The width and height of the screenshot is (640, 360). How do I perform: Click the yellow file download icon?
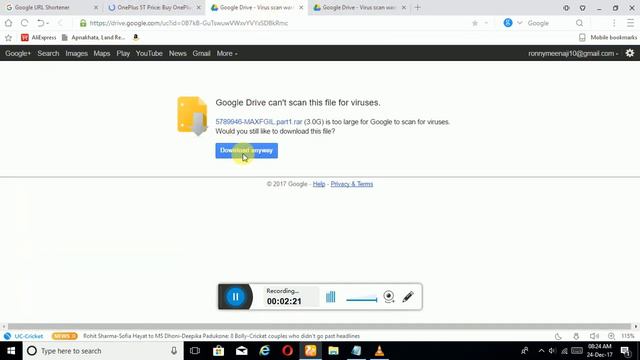(x=192, y=116)
